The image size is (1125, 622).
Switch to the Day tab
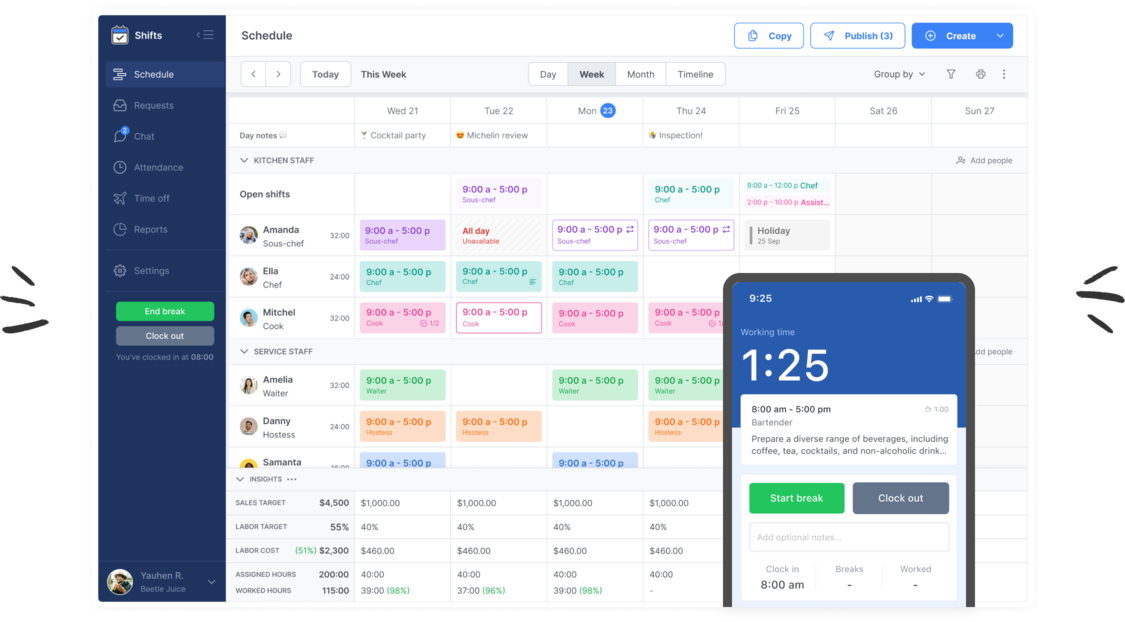(x=547, y=73)
